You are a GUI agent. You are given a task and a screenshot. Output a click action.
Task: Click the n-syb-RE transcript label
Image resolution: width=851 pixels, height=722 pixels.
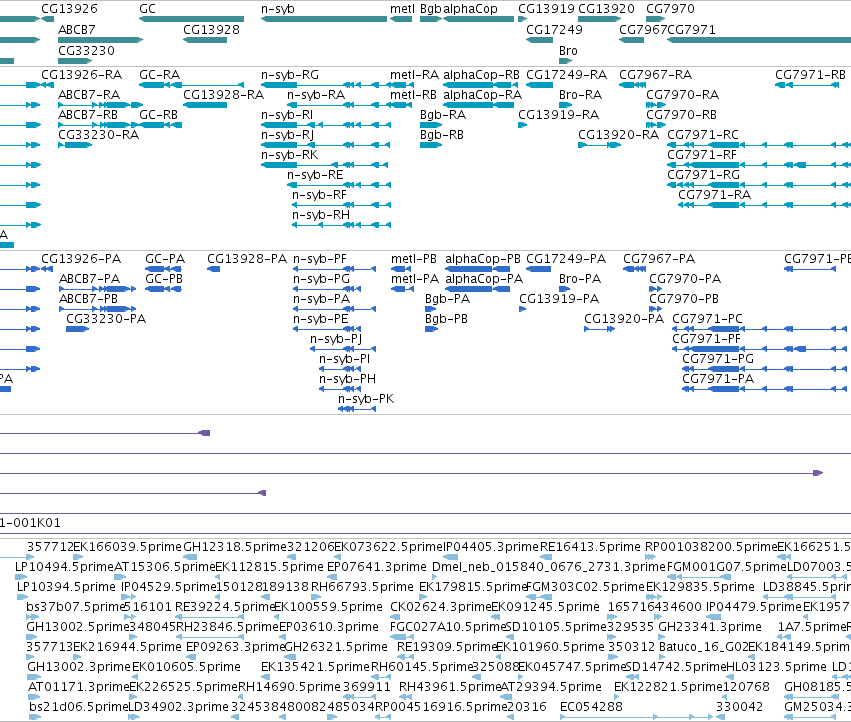click(x=315, y=175)
